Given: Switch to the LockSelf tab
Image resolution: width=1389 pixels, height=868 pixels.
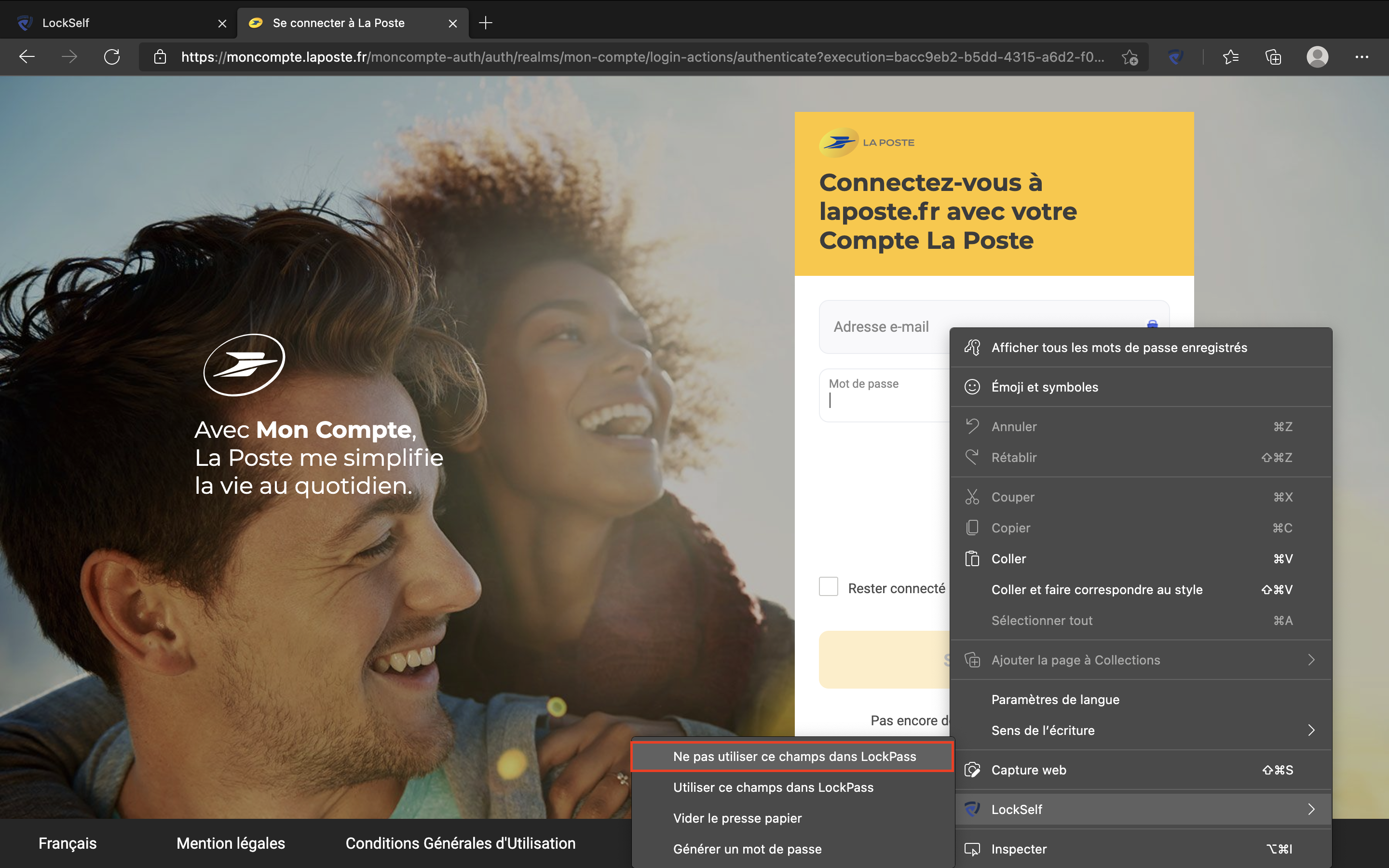Looking at the screenshot, I should (x=118, y=23).
